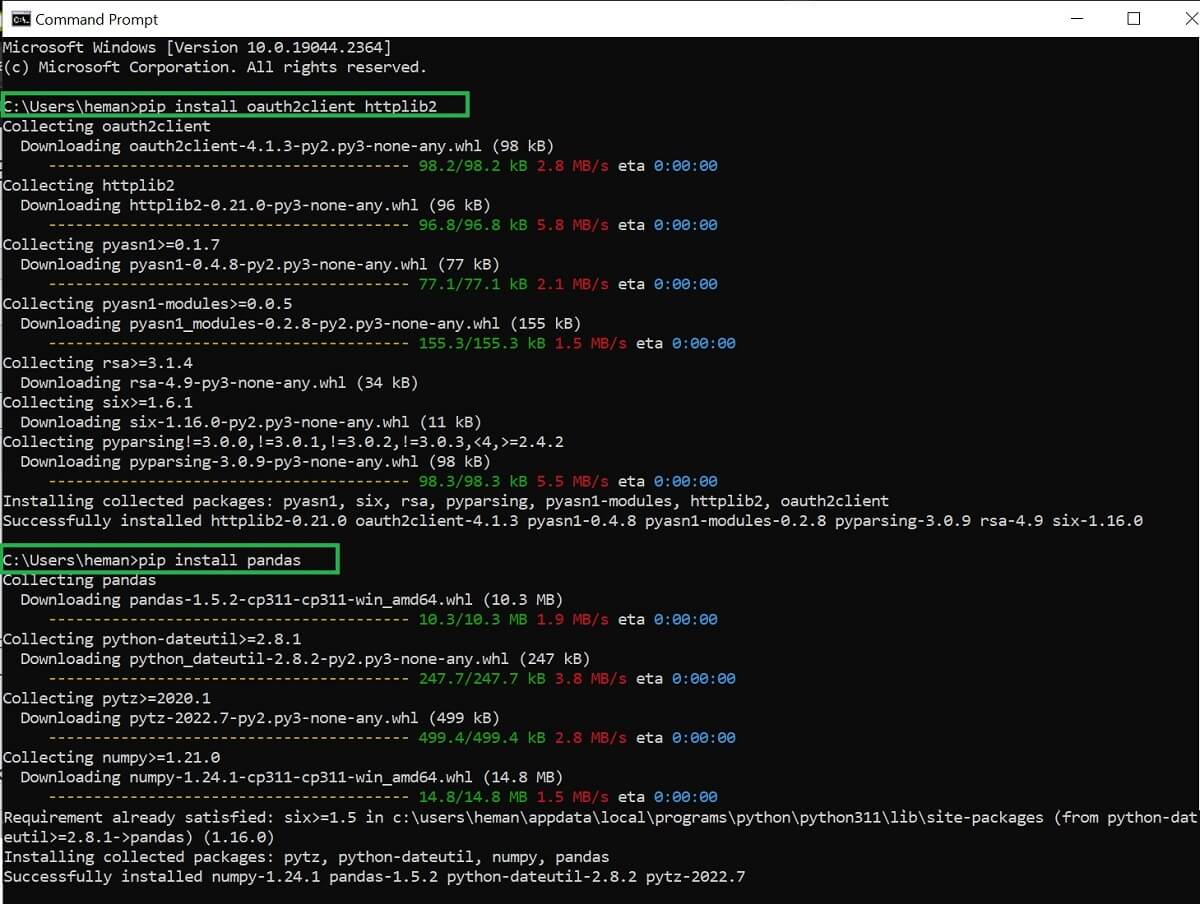The height and width of the screenshot is (904, 1200).
Task: Click the pyasn1_modules-0.2.8 wheel download line
Action: click(x=300, y=323)
